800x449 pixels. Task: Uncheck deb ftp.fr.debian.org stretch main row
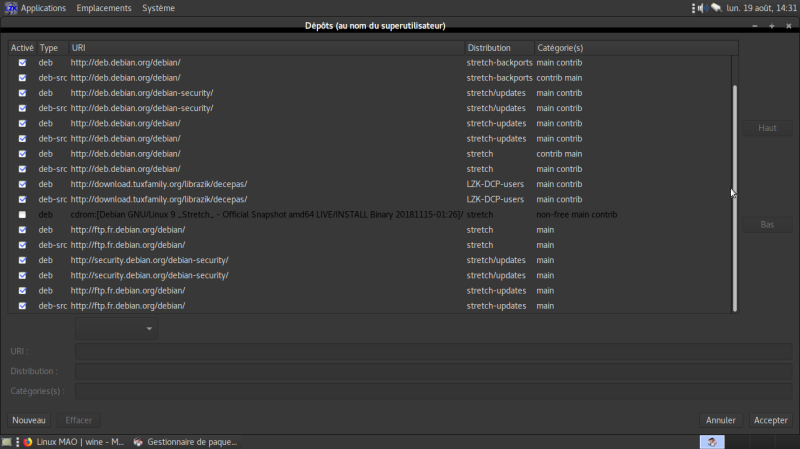tap(22, 230)
